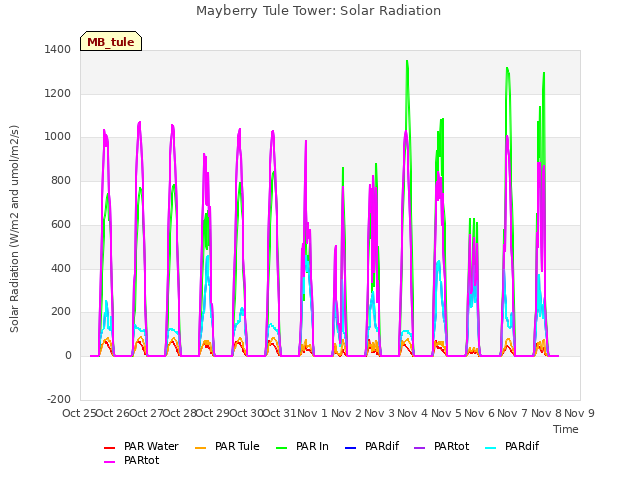Click the 1000 y-axis tick label
Screen dimensions: 640x480
(x=58, y=137)
